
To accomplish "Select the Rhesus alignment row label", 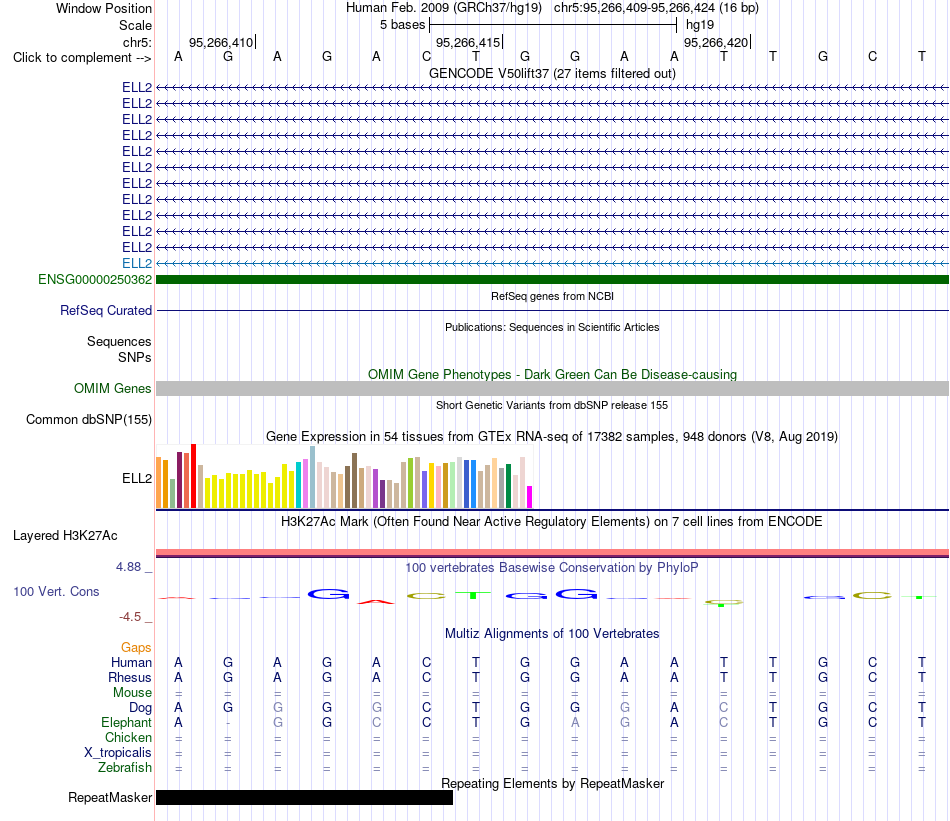I will tap(130, 677).
